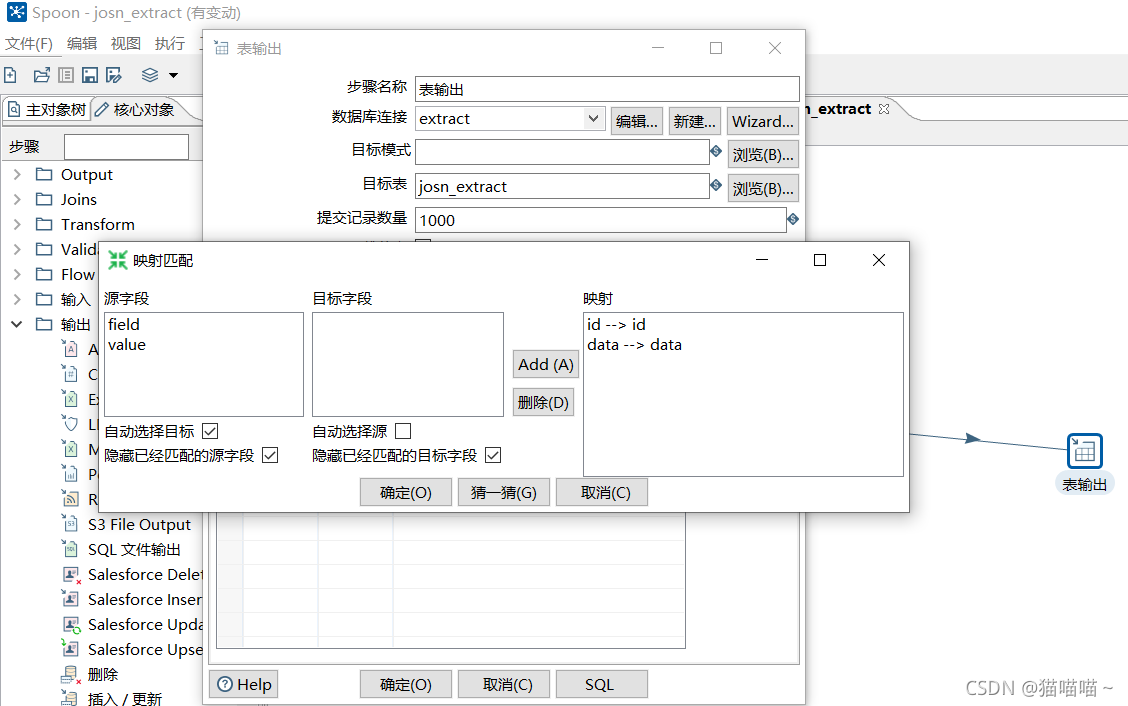1128x706 pixels.
Task: Click the perspectives layers toolbar icon
Action: tap(150, 75)
